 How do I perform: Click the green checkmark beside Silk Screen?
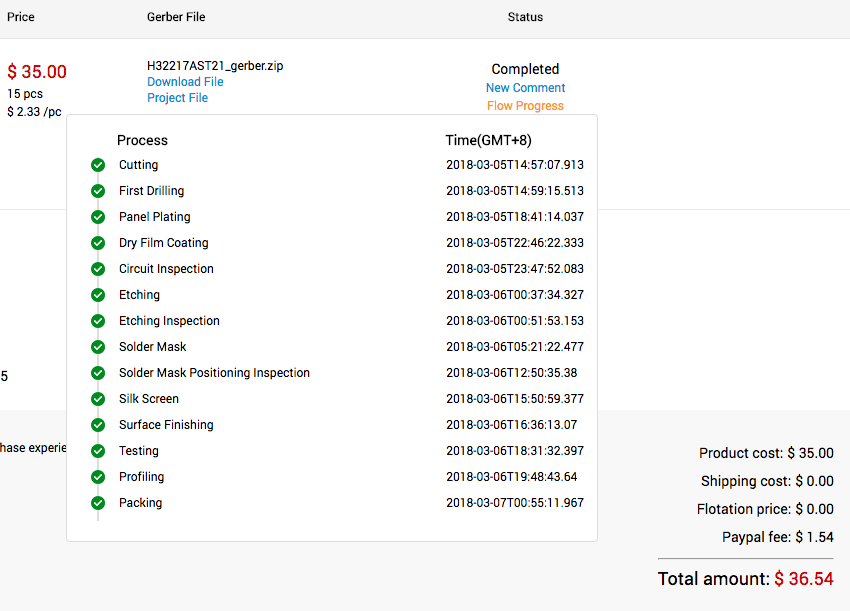point(98,399)
